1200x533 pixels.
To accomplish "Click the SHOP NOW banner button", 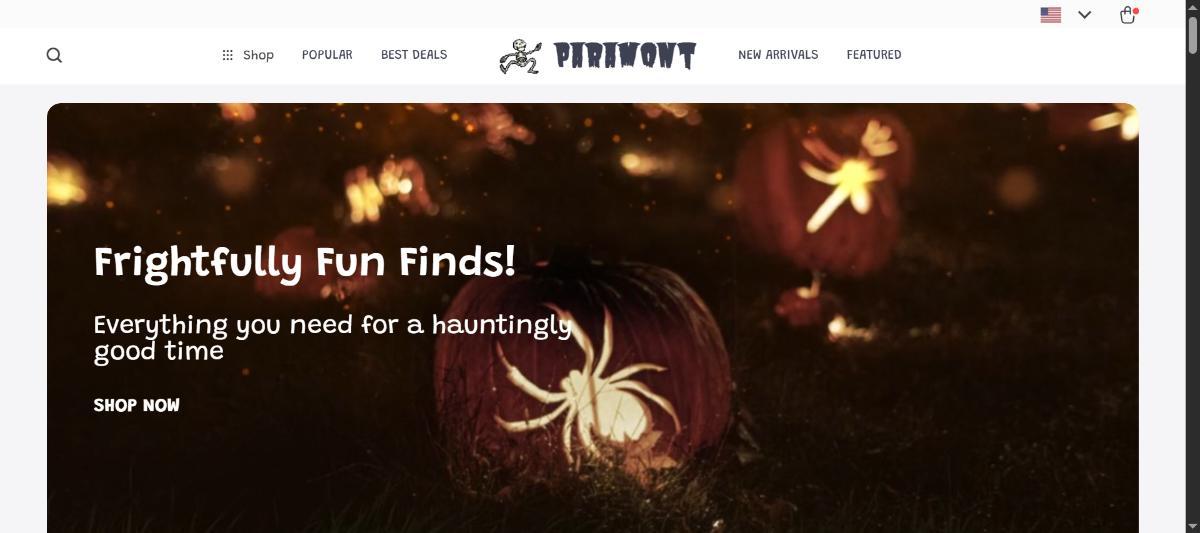I will pyautogui.click(x=137, y=405).
